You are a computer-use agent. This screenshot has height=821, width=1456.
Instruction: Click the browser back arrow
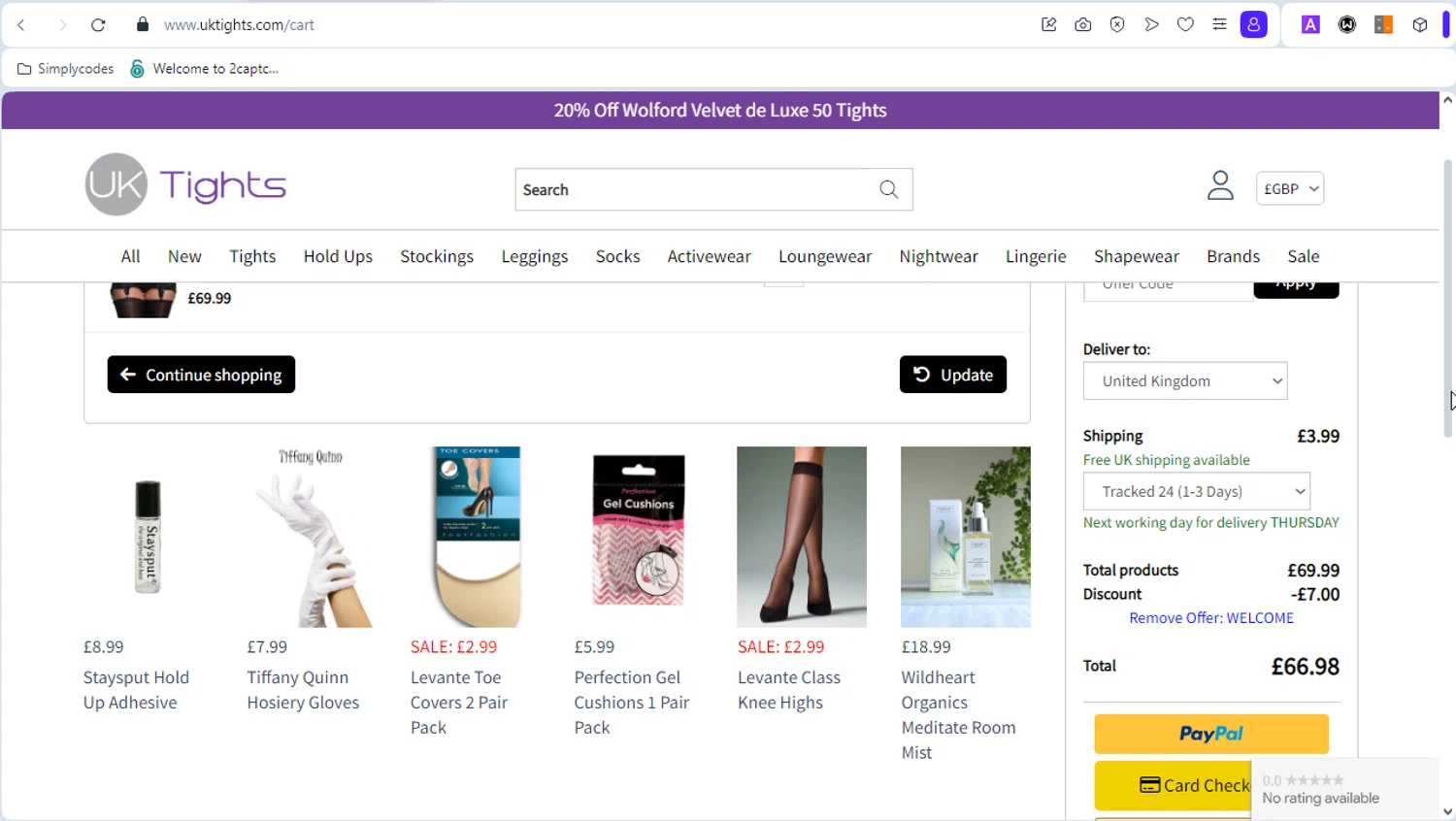click(x=21, y=25)
